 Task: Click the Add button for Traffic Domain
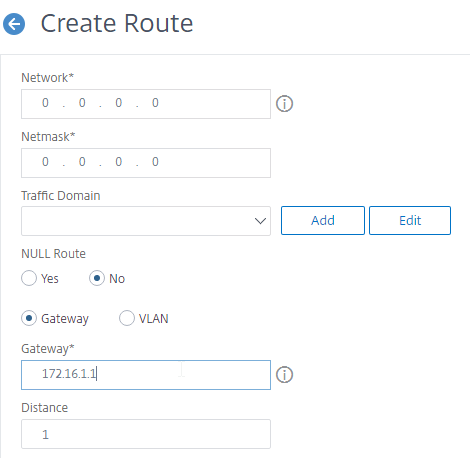click(323, 220)
